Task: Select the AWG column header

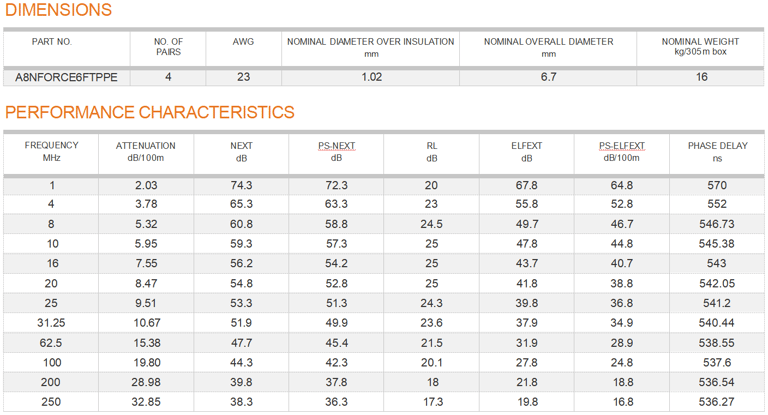Action: 243,42
